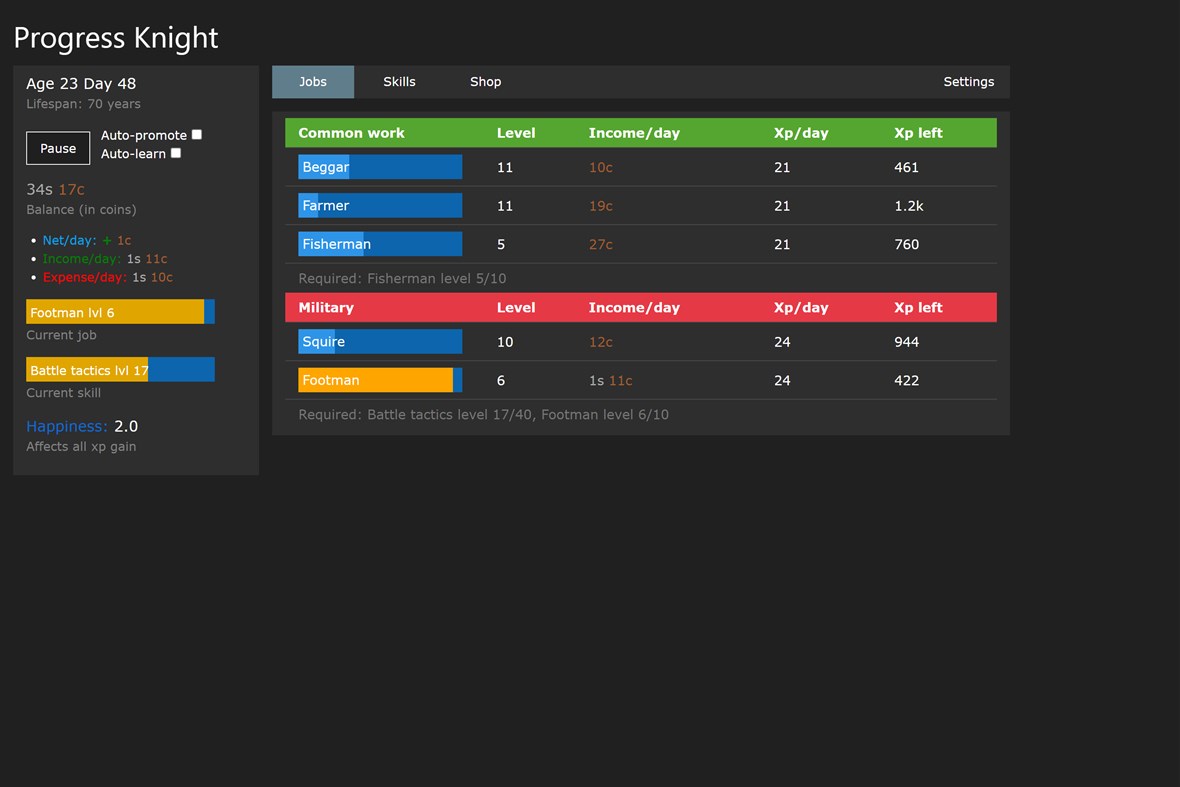
Task: Open the Settings tab
Action: point(967,81)
